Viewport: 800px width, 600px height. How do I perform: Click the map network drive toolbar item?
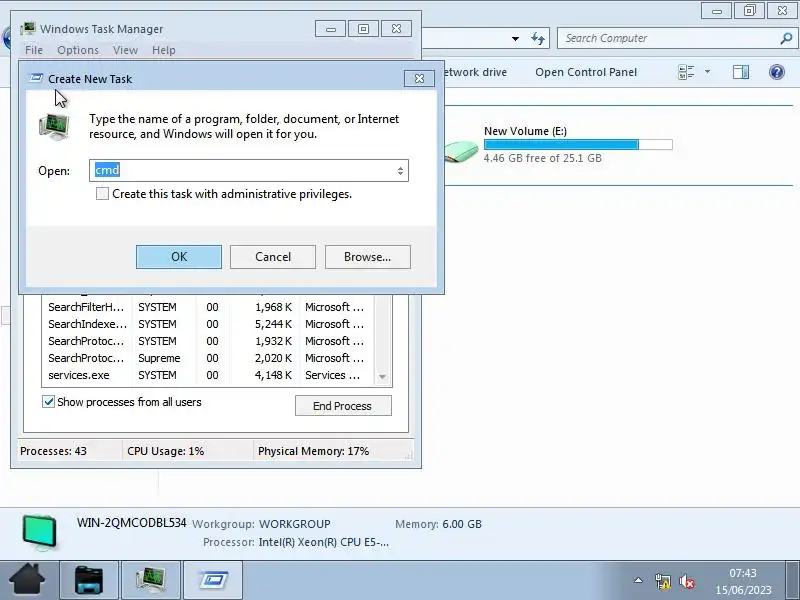pos(474,72)
